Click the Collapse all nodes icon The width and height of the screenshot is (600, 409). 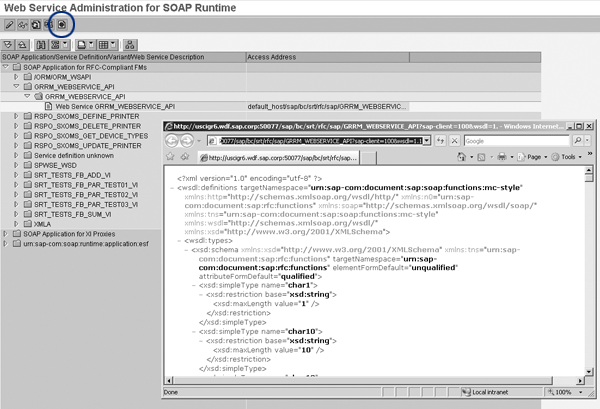click(x=22, y=46)
